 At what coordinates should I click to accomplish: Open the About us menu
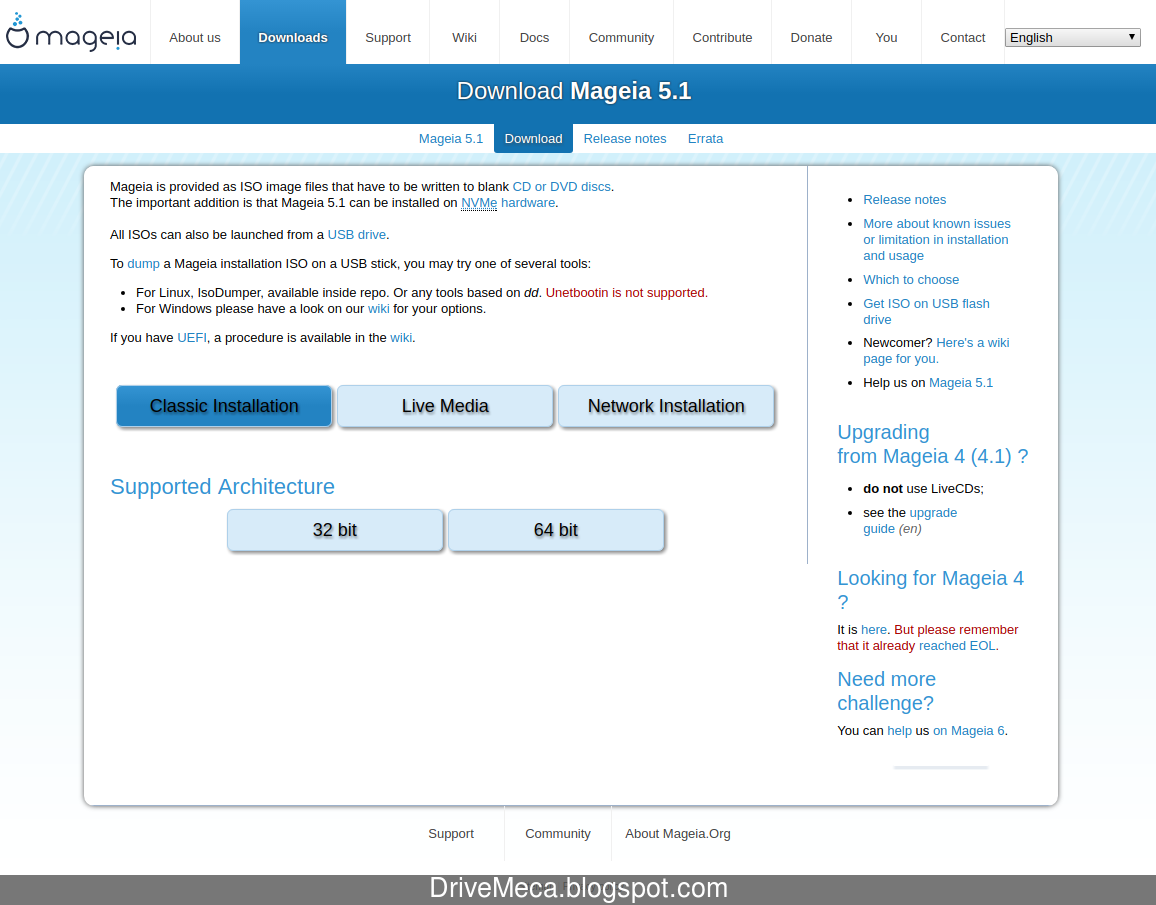[x=195, y=38]
